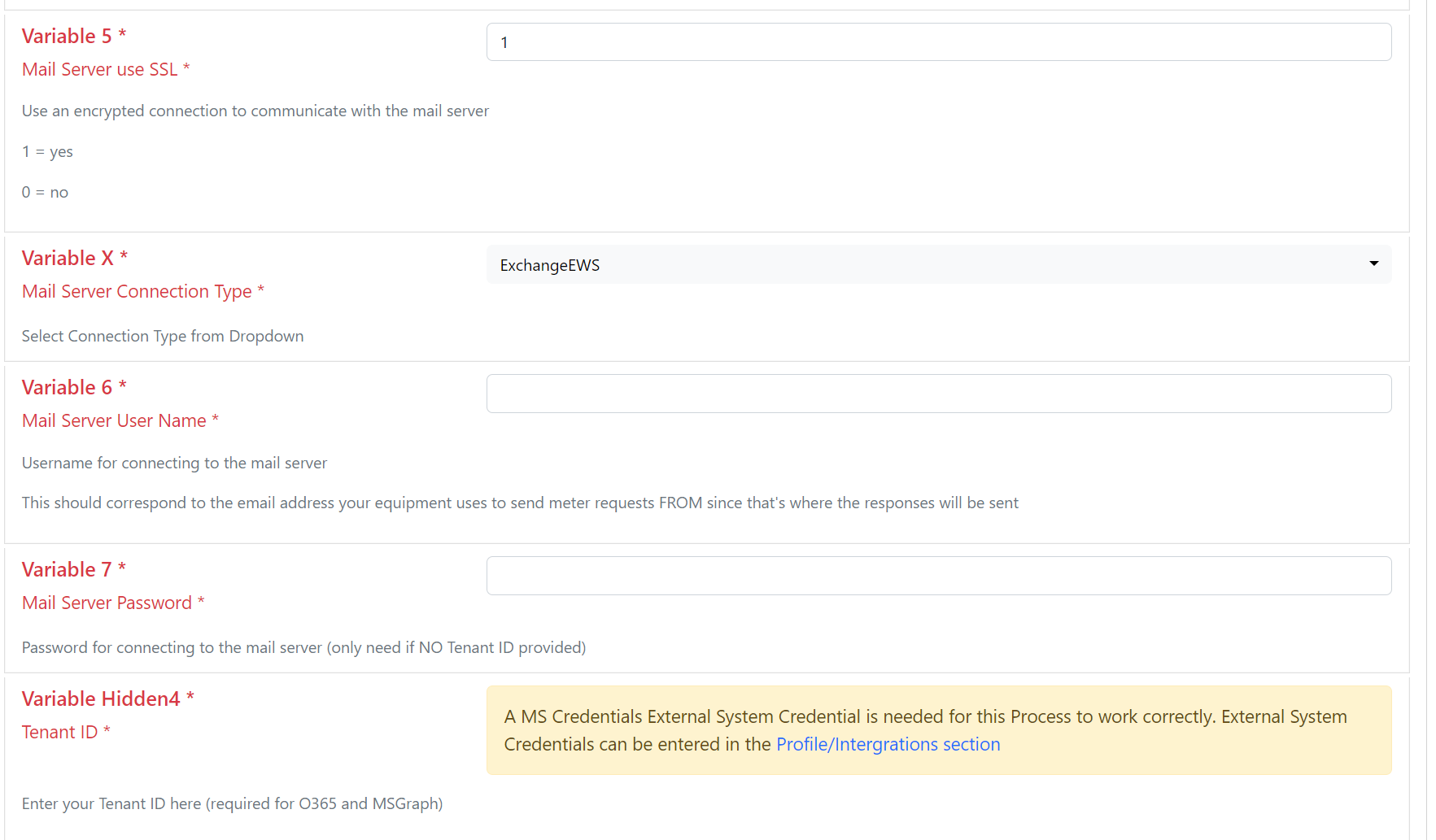This screenshot has height=840, width=1436.
Task: Click the 'Enter your Tenant ID here' description
Action: (x=232, y=803)
